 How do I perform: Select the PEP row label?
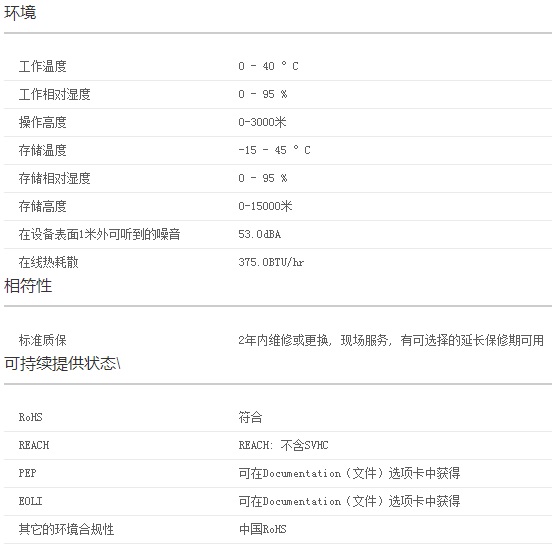27,473
